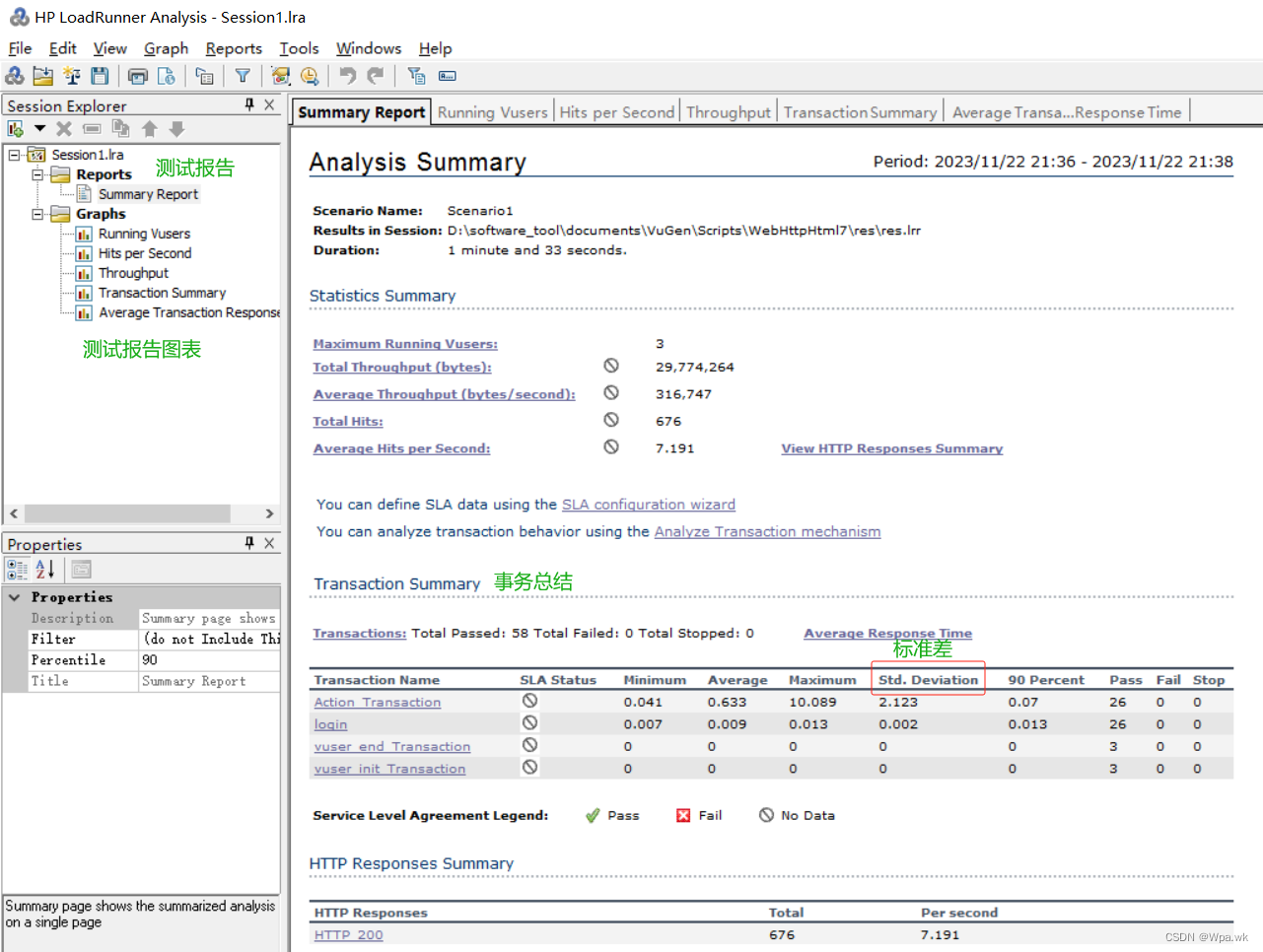Toggle alphabetical sort in Properties
Screen dimensions: 1263x952
pos(45,569)
